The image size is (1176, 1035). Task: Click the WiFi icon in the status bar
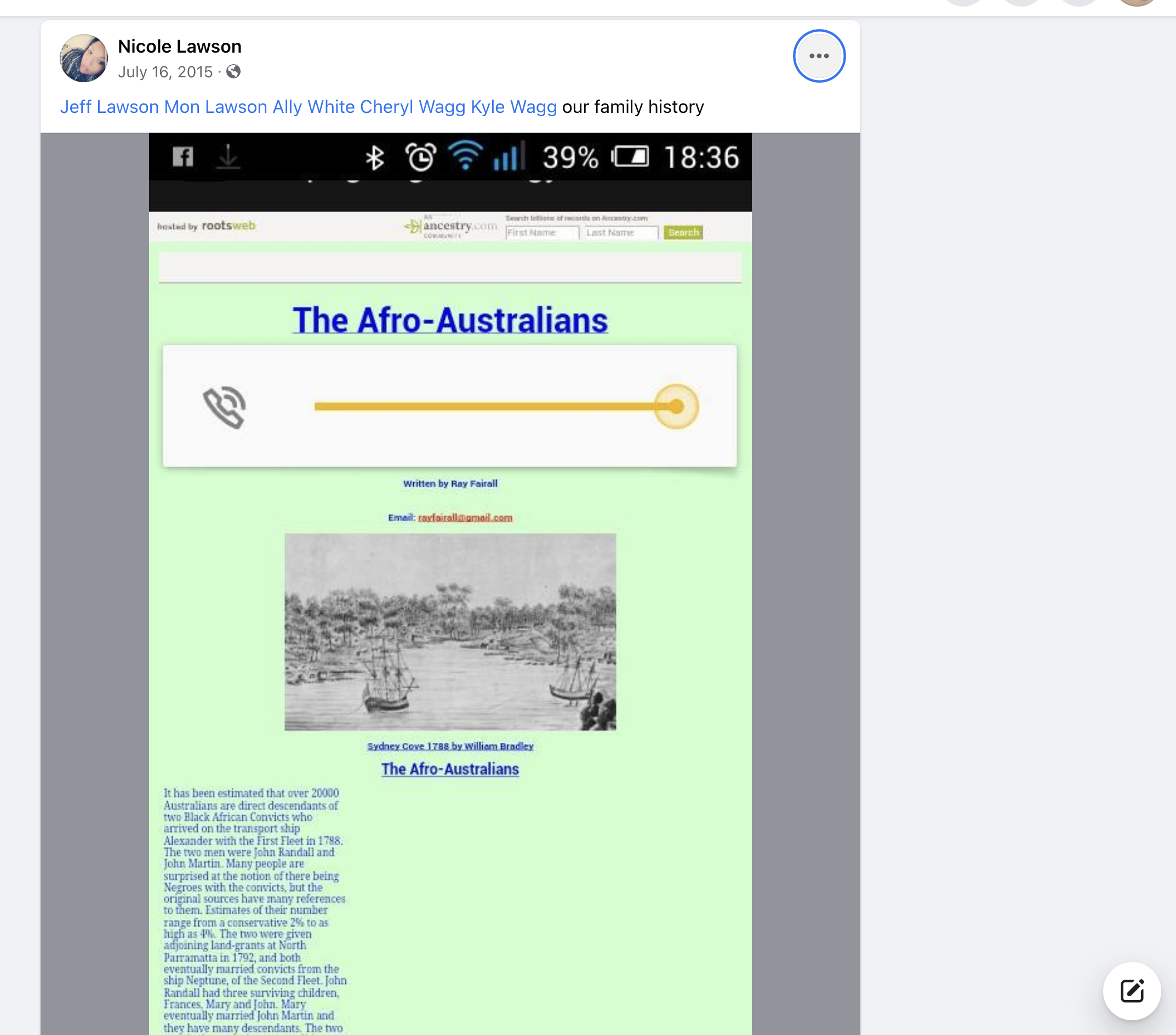point(465,156)
